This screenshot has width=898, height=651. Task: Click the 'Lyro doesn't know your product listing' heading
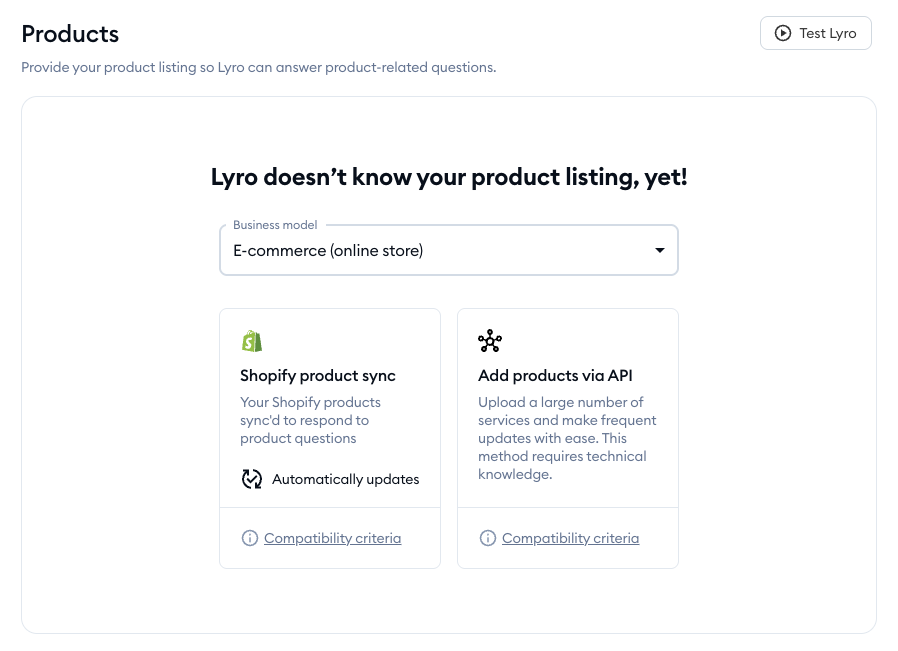click(449, 178)
